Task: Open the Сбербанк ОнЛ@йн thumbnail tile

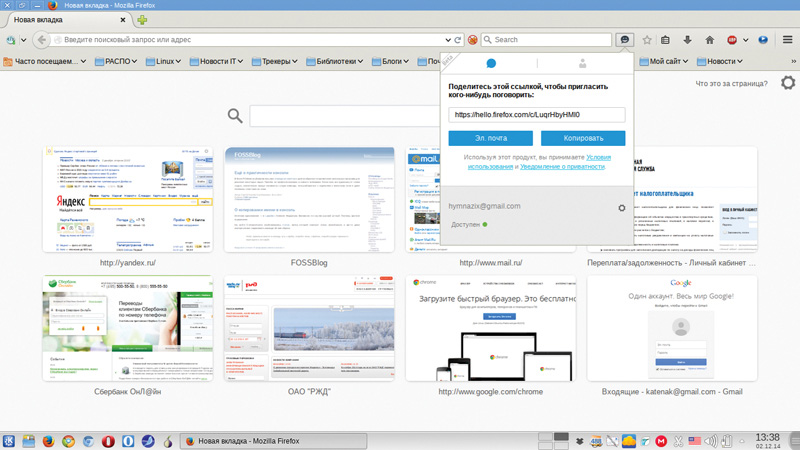Action: [x=128, y=328]
